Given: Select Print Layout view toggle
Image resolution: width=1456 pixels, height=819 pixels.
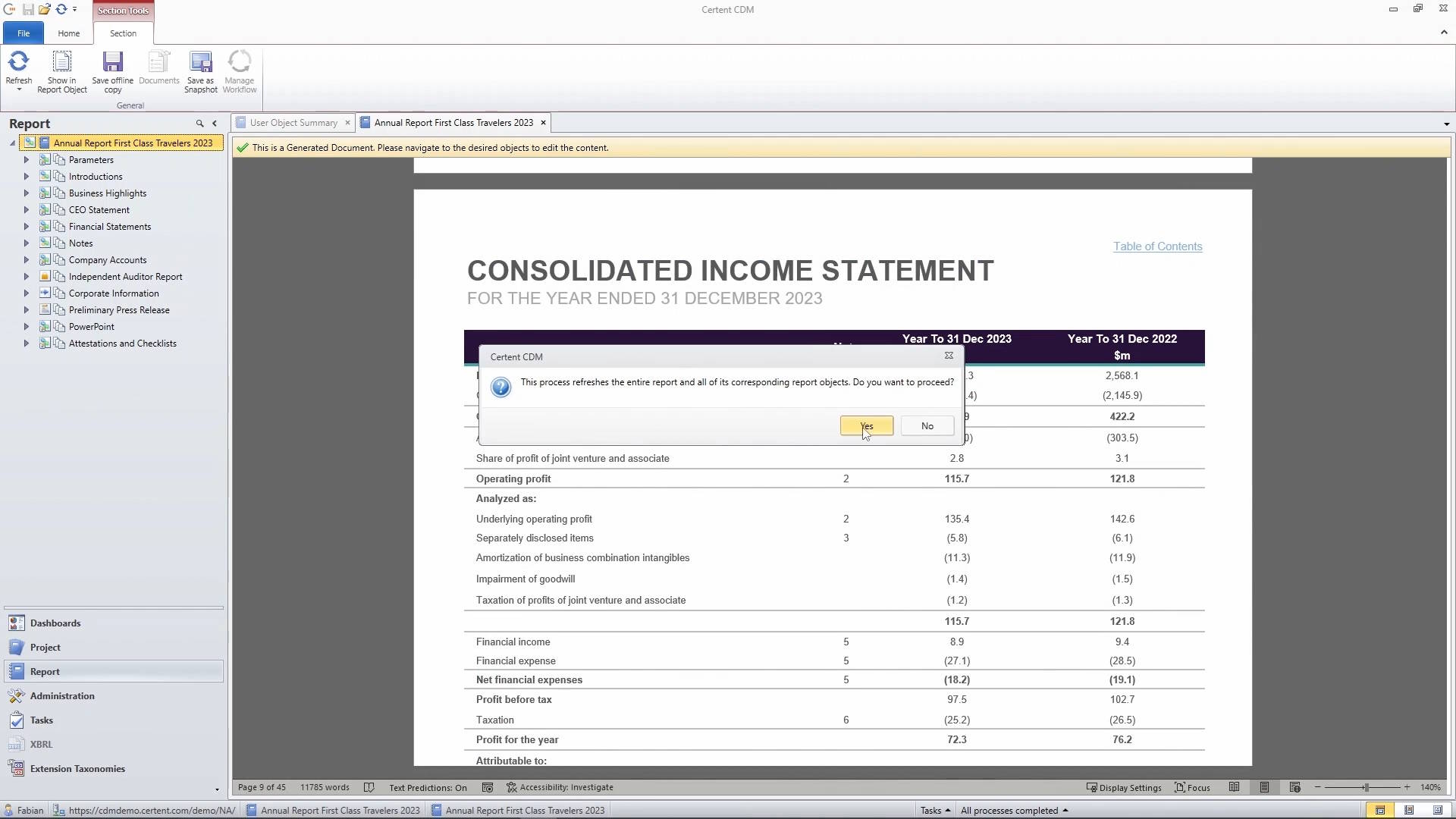Looking at the screenshot, I should tap(1264, 787).
